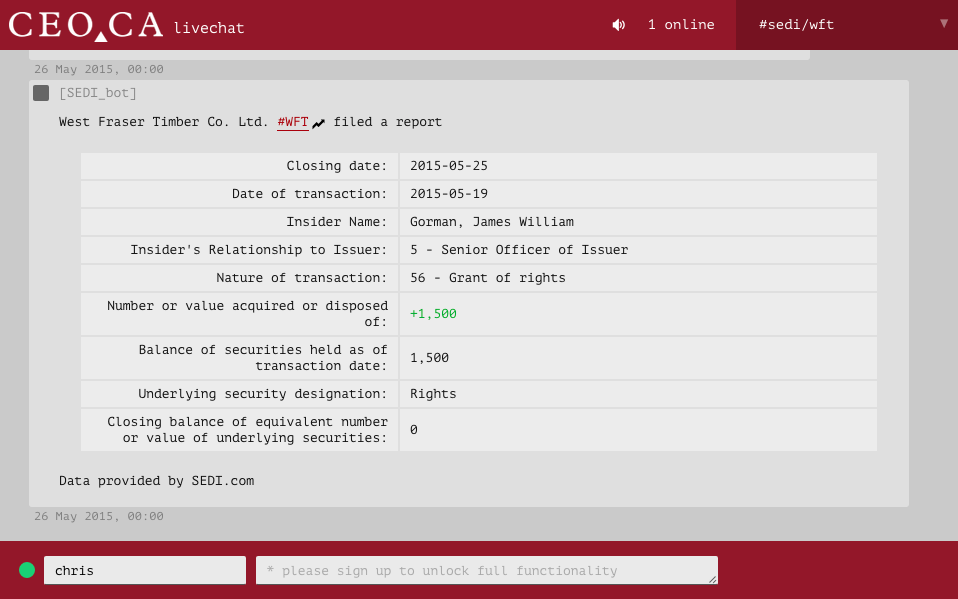Select closing date value 2015-05-25

tap(449, 166)
